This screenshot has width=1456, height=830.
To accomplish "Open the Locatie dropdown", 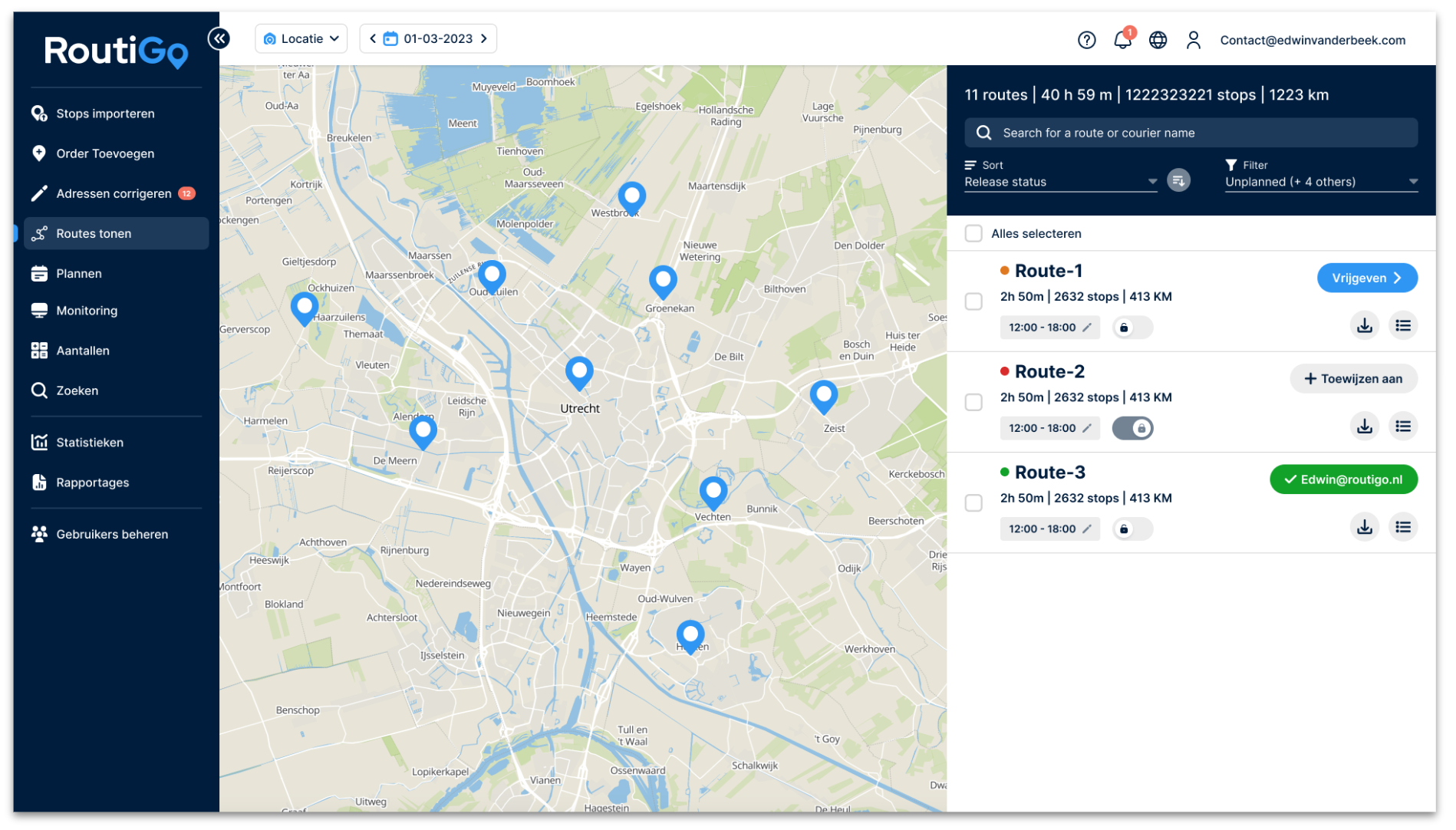I will [x=301, y=38].
